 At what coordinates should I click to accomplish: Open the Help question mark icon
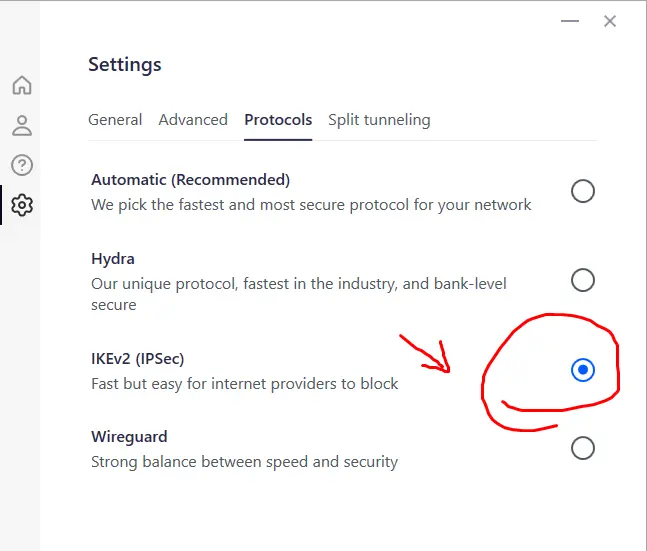point(22,165)
